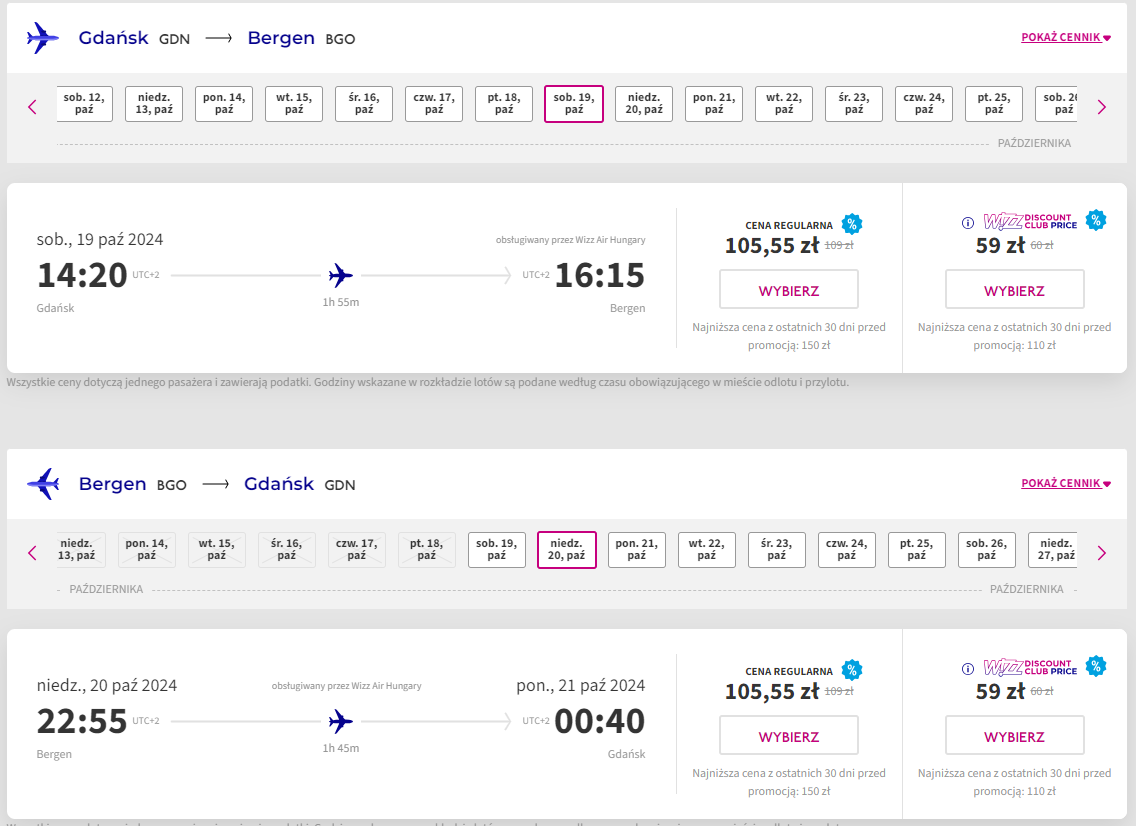The image size is (1136, 826).
Task: Click percent badge by Discount Club price, 14:20 flight
Action: click(1096, 220)
